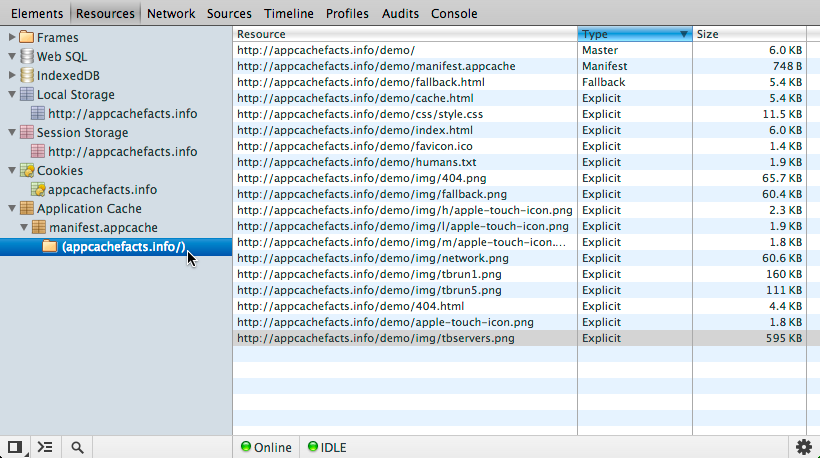Open the Console tab
This screenshot has height=458, width=820.
coord(454,14)
